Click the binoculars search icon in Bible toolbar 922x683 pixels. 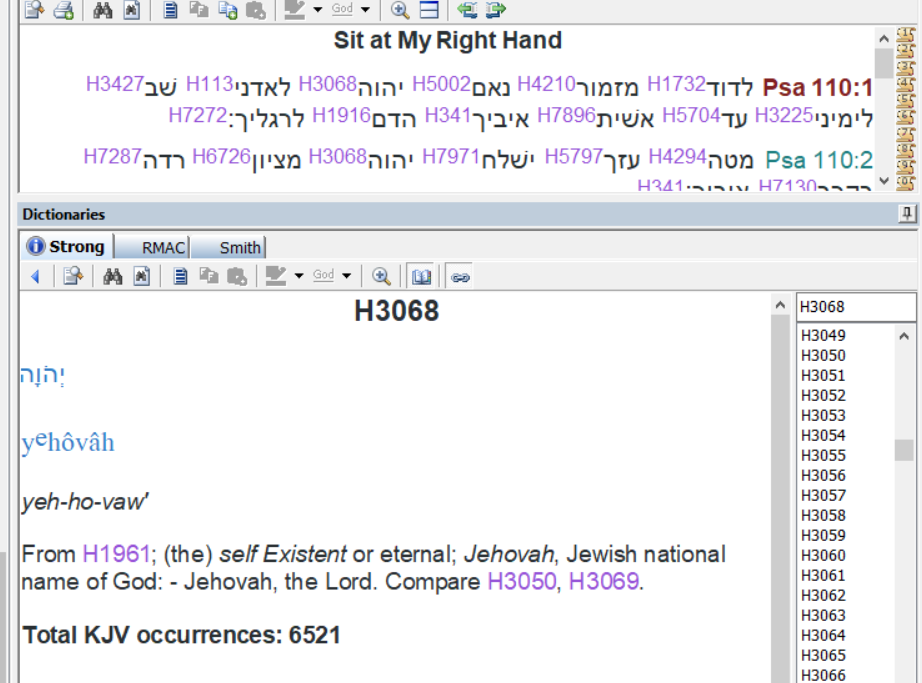coord(103,10)
